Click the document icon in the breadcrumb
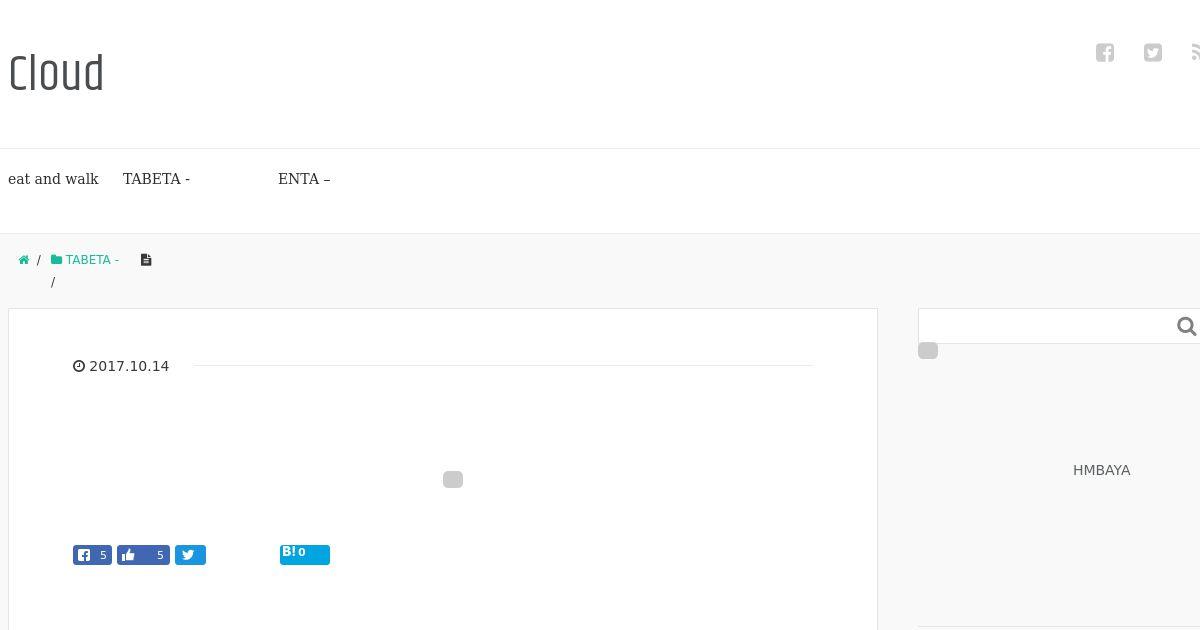This screenshot has width=1200, height=630. point(146,260)
